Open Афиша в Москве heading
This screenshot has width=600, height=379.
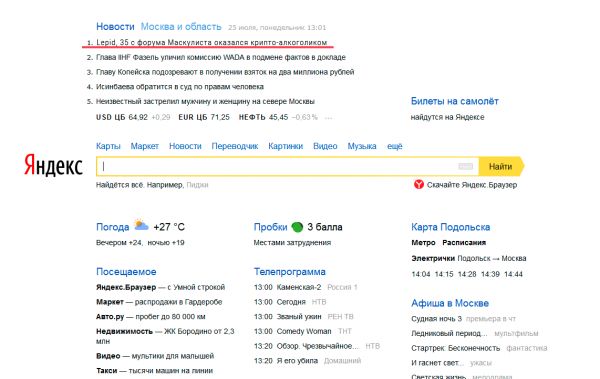450,303
